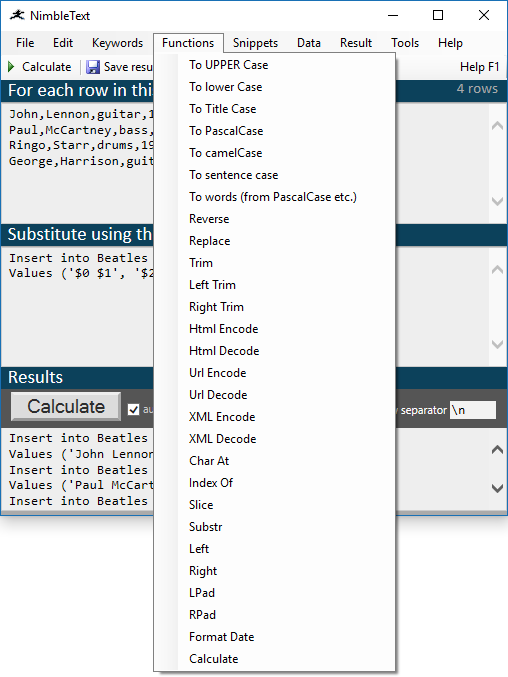508x677 pixels.
Task: Close the Functions menu by clicking its header
Action: click(188, 43)
